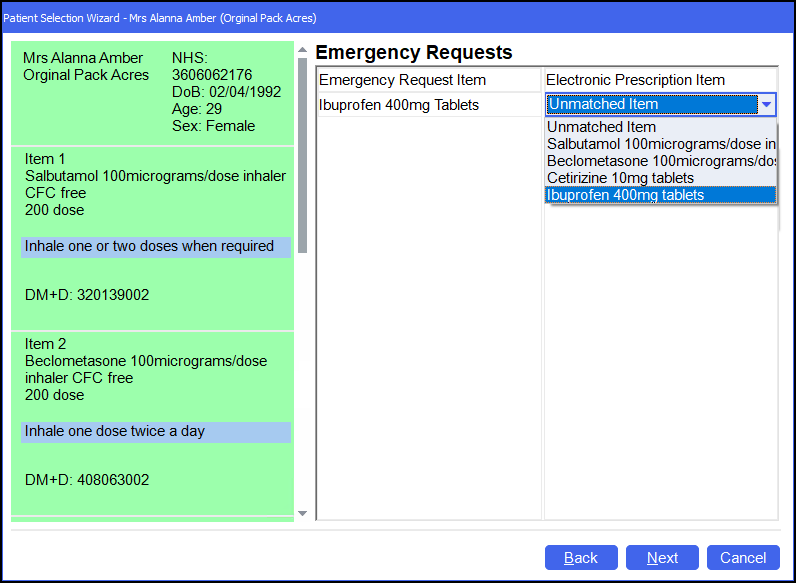The image size is (796, 583).
Task: Click scroll up arrow of prescription panel
Action: coord(303,49)
